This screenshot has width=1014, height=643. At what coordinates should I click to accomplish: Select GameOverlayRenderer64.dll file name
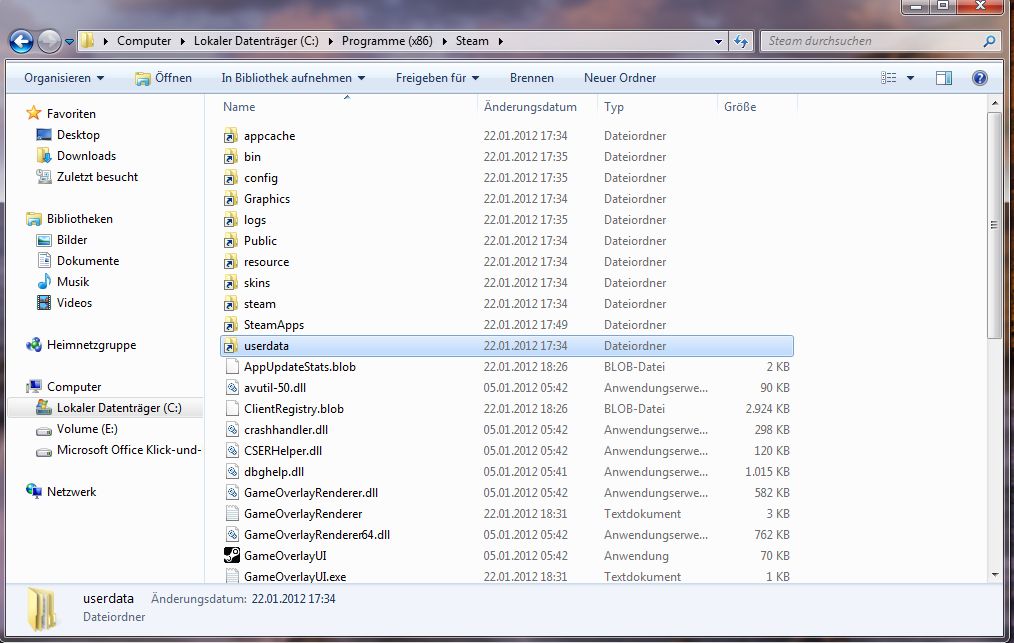(317, 535)
